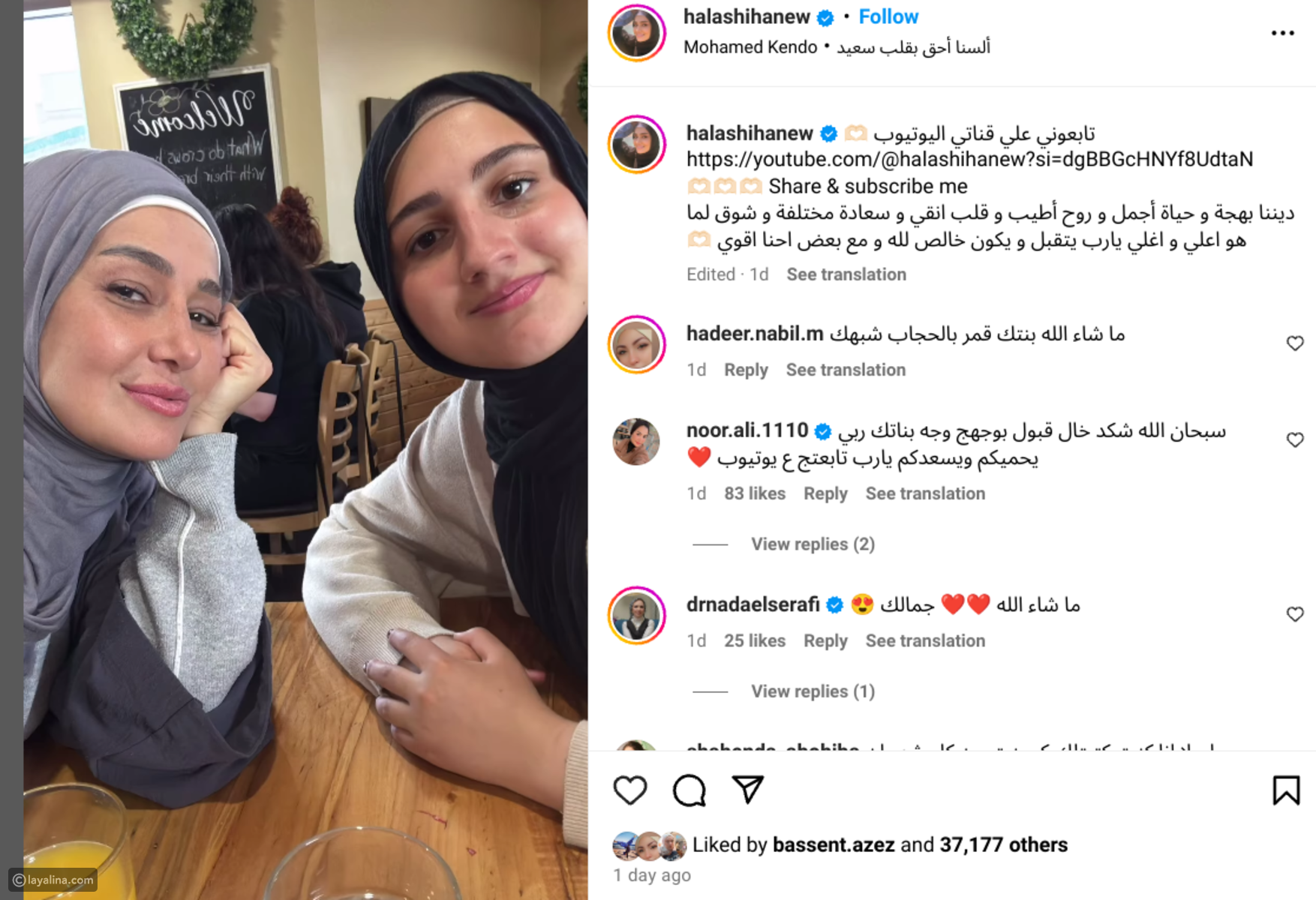Like drnadaelserafi's comment heart

[1295, 614]
